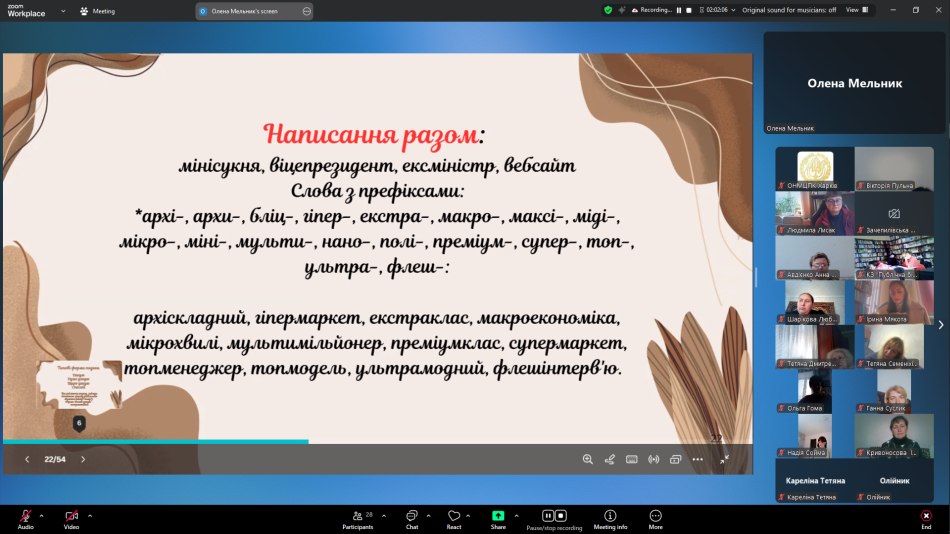The width and height of the screenshot is (950, 534).
Task: Toggle Original sound for musicians setting
Action: [x=790, y=10]
